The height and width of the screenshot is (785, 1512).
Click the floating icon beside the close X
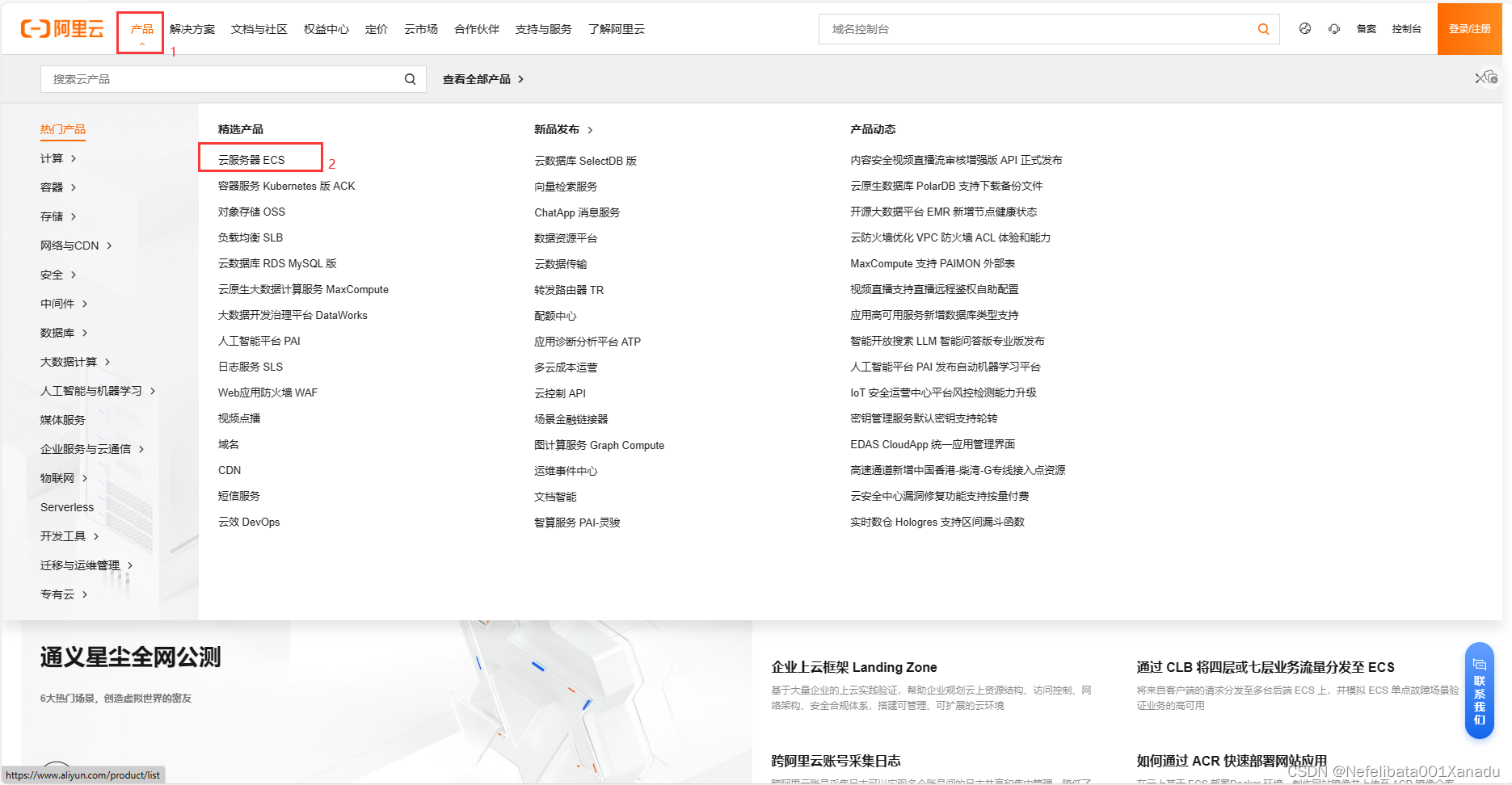tap(1492, 78)
